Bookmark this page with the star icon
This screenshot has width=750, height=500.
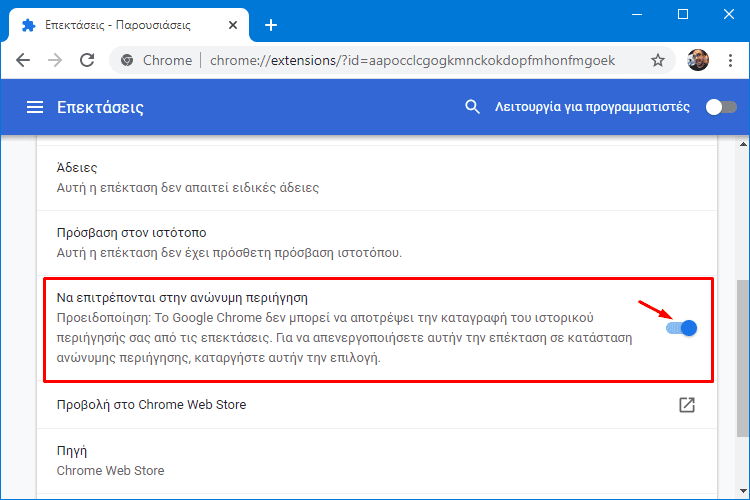tap(658, 60)
